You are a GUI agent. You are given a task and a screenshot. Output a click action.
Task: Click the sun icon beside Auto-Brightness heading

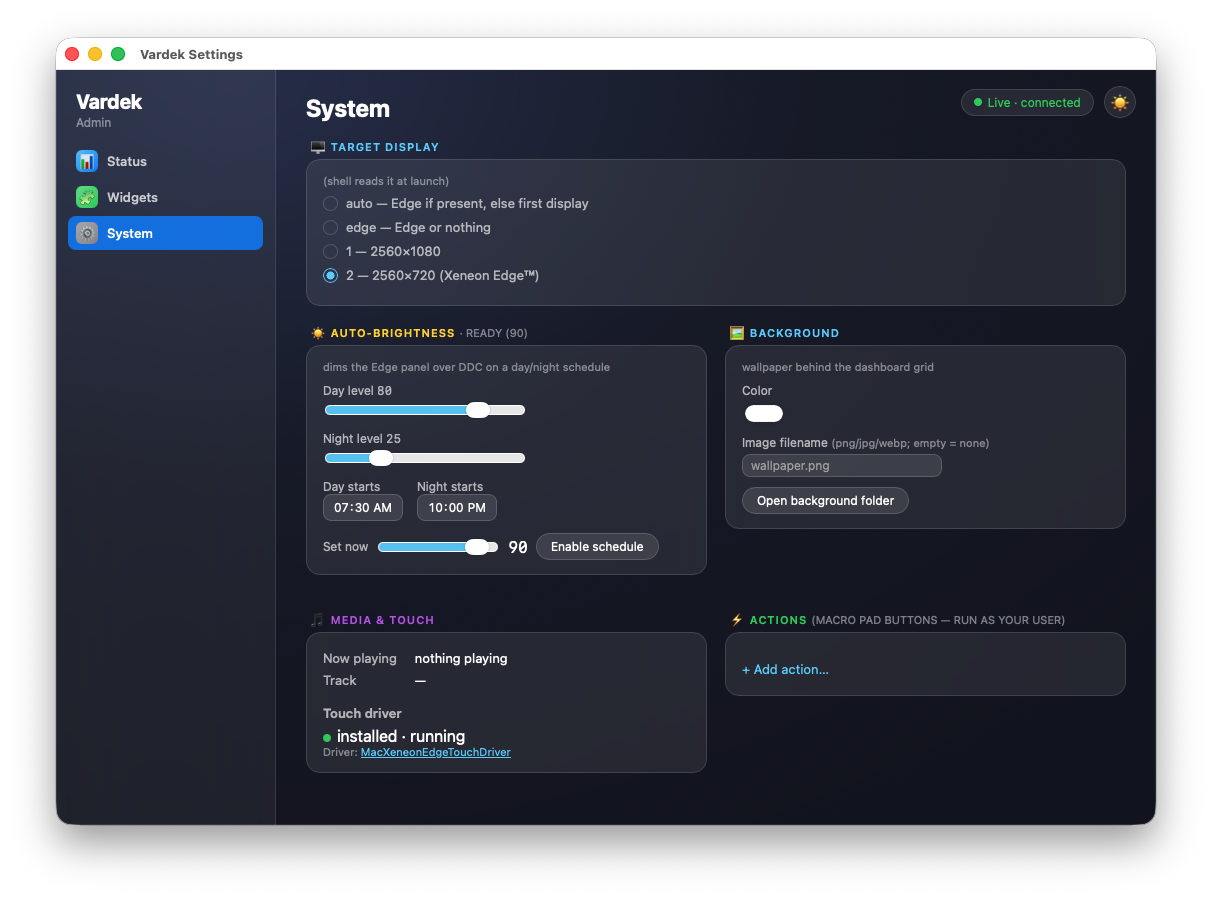(318, 333)
